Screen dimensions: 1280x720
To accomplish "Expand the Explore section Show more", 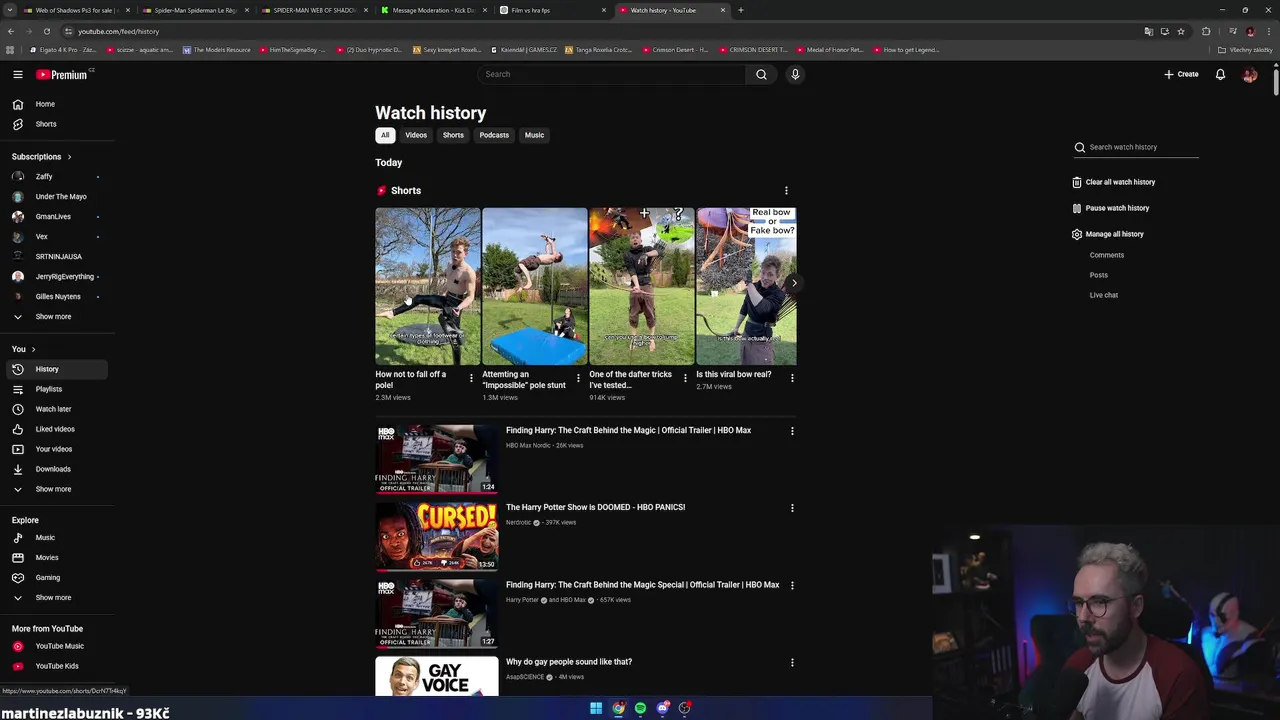I will tap(55, 597).
